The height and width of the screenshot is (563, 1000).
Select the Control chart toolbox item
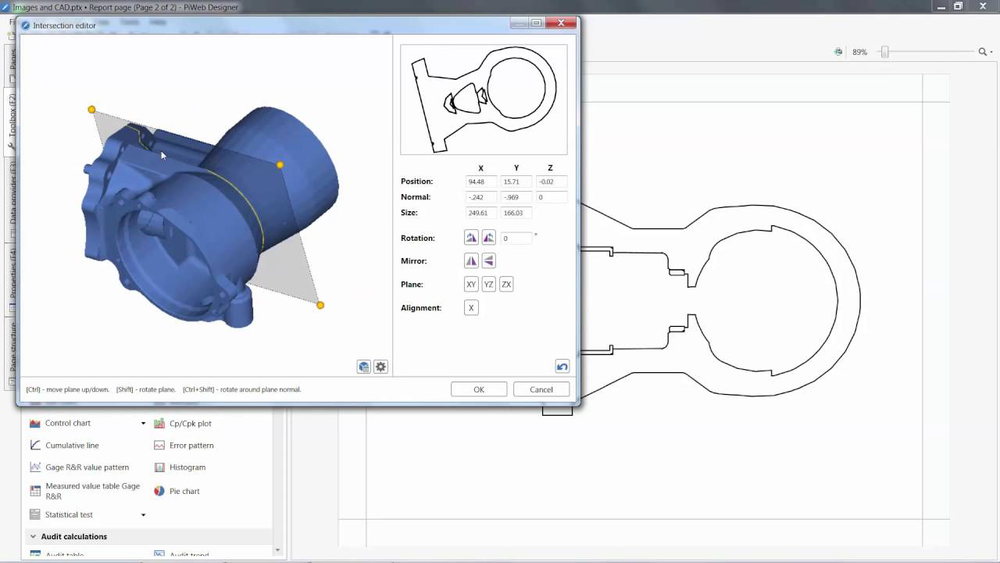pyautogui.click(x=61, y=423)
